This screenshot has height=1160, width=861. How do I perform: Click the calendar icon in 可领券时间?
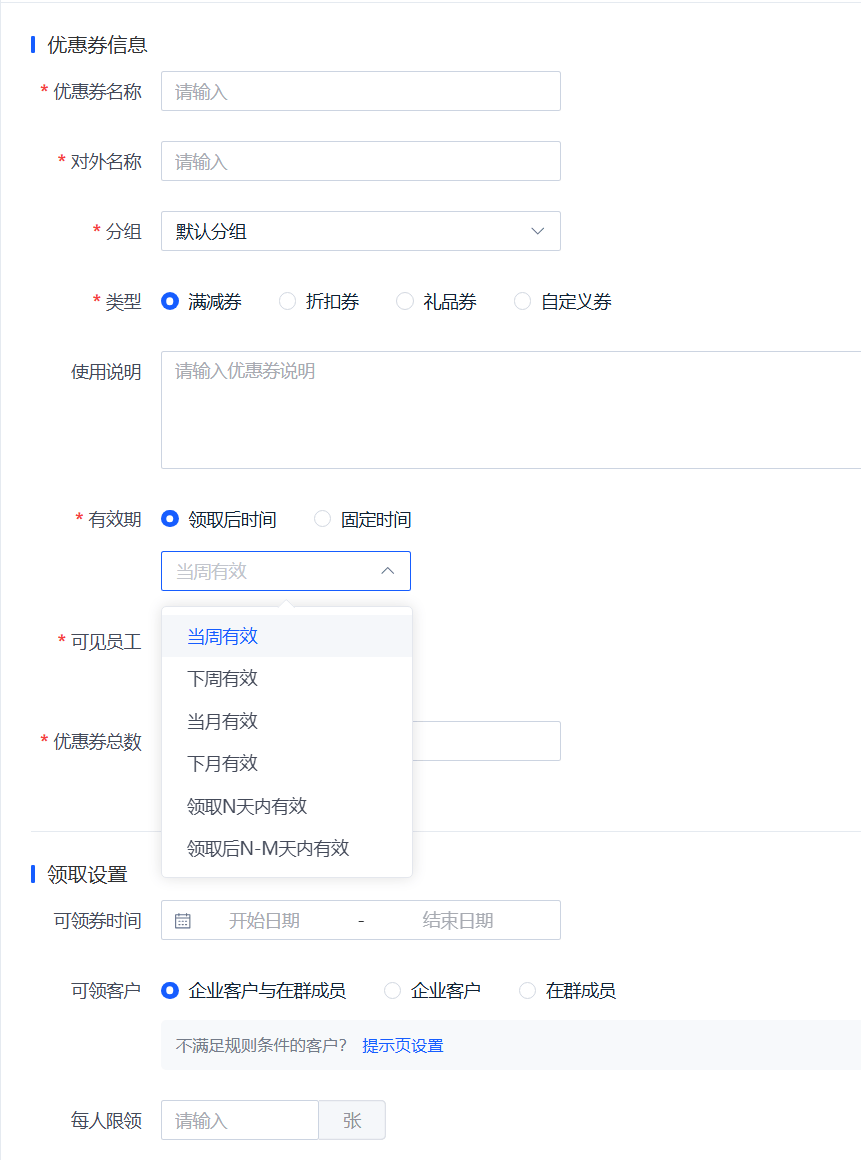pyautogui.click(x=183, y=920)
